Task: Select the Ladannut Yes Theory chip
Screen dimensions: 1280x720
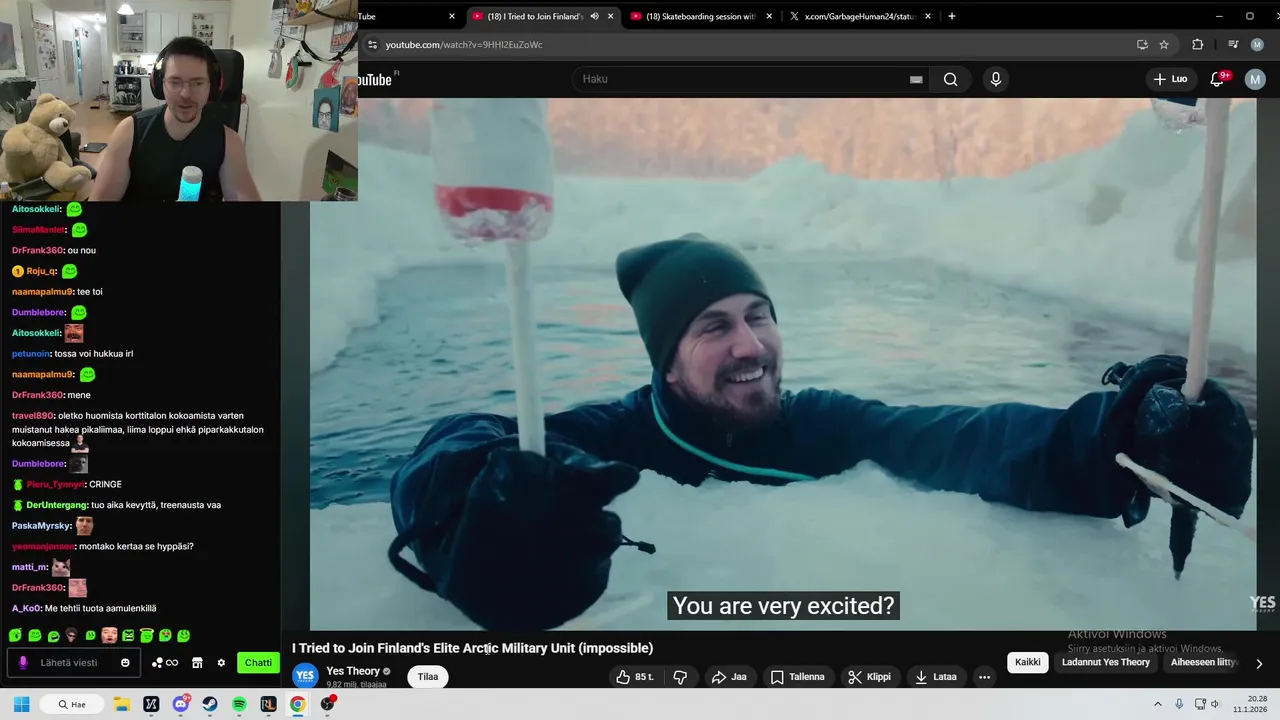Action: [x=1106, y=662]
